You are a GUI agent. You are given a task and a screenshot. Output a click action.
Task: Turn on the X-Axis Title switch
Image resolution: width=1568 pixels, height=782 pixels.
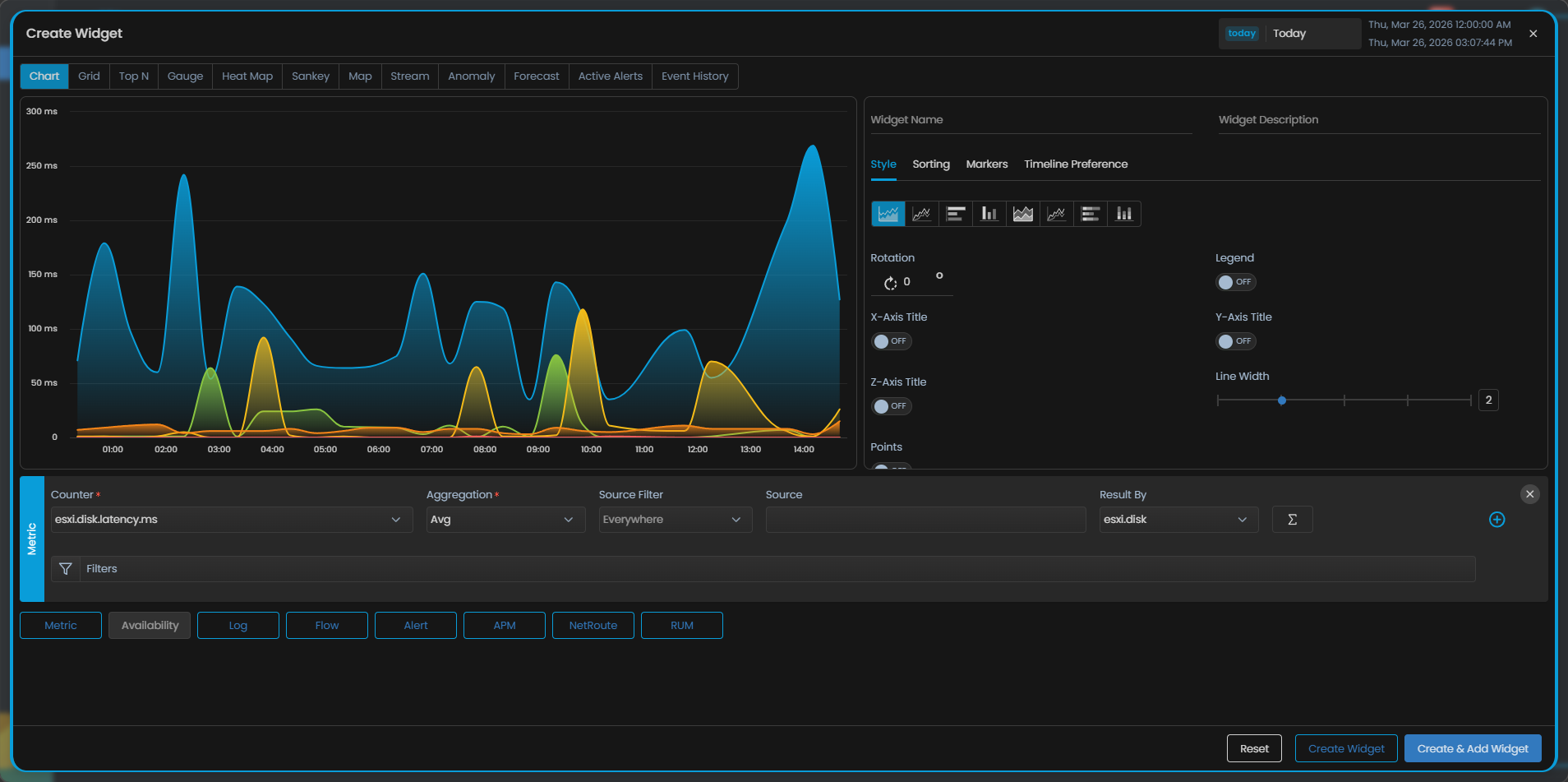tap(891, 341)
